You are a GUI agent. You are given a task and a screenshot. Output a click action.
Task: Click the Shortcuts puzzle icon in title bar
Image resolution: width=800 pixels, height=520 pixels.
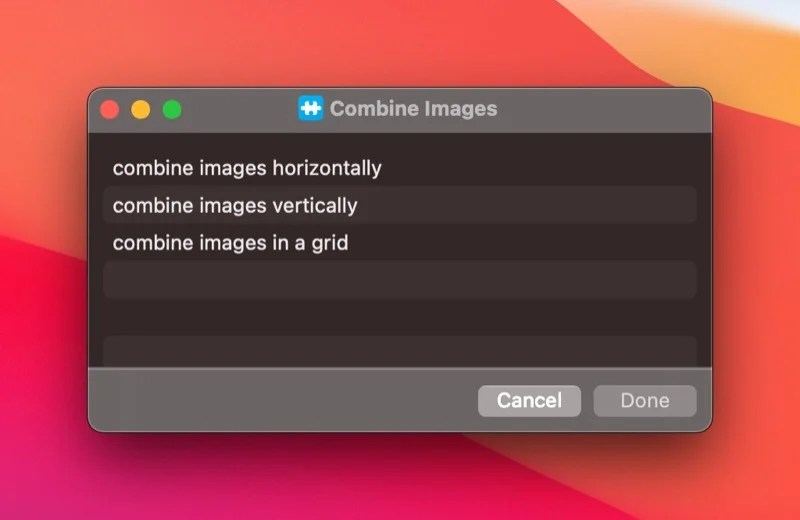[x=311, y=108]
